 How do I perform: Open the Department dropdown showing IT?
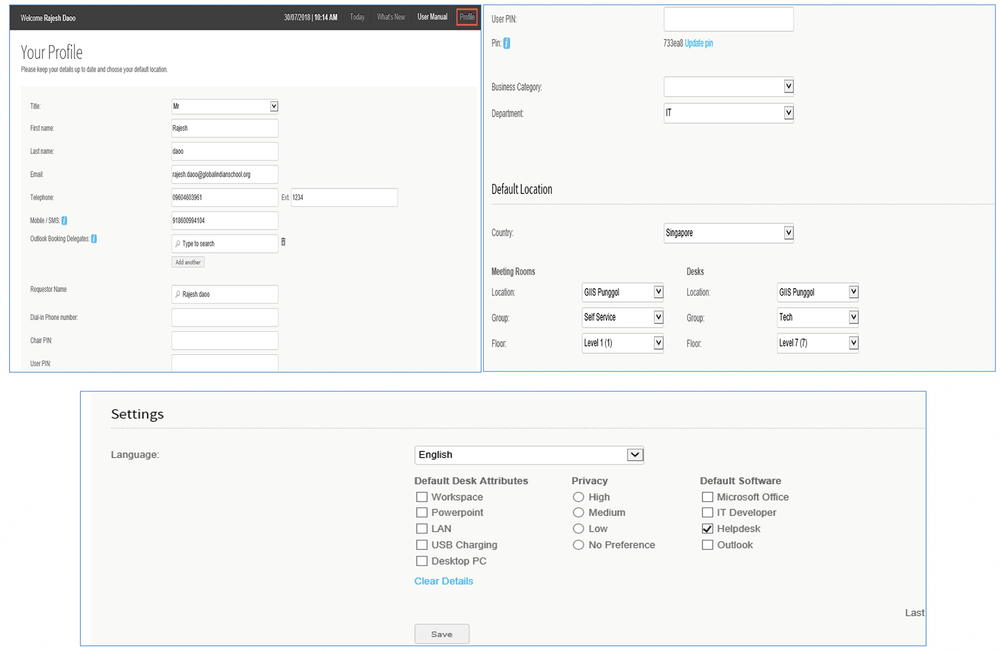pos(729,113)
